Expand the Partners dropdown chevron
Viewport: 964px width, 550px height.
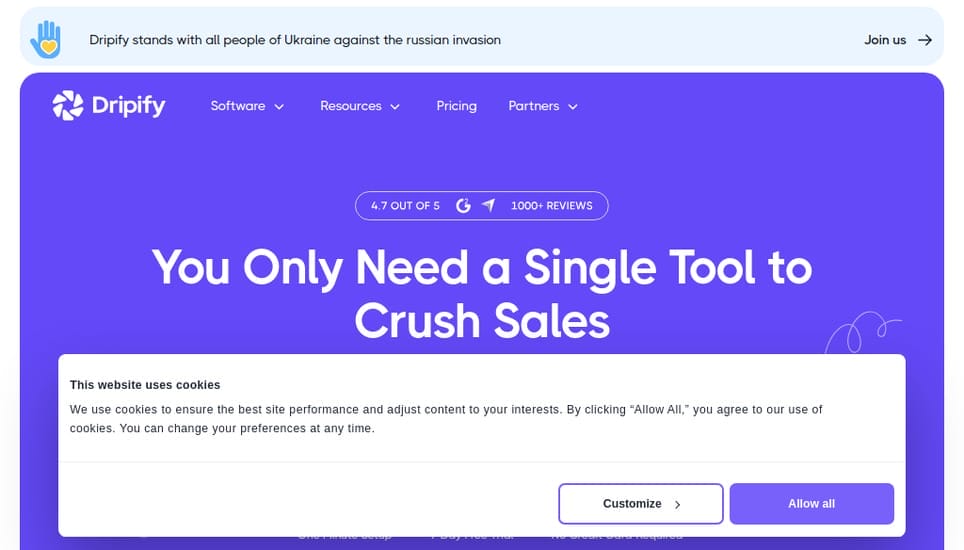pyautogui.click(x=573, y=107)
